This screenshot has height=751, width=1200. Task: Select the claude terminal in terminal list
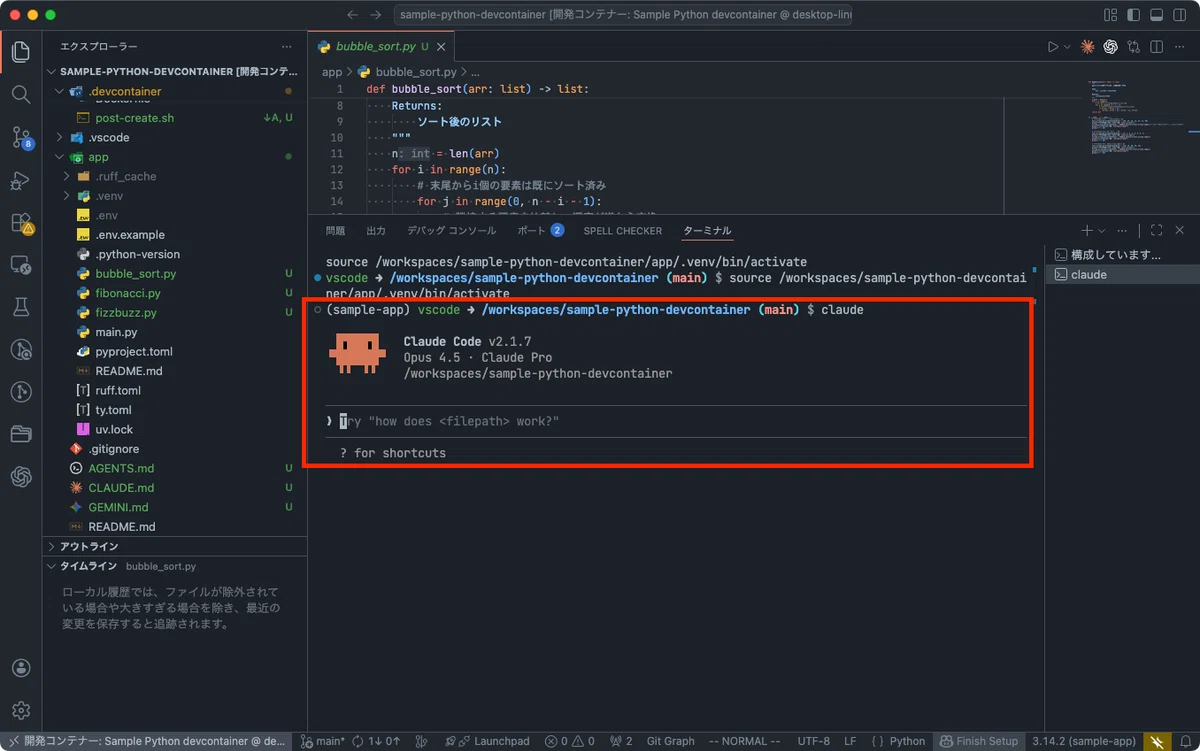1121,274
